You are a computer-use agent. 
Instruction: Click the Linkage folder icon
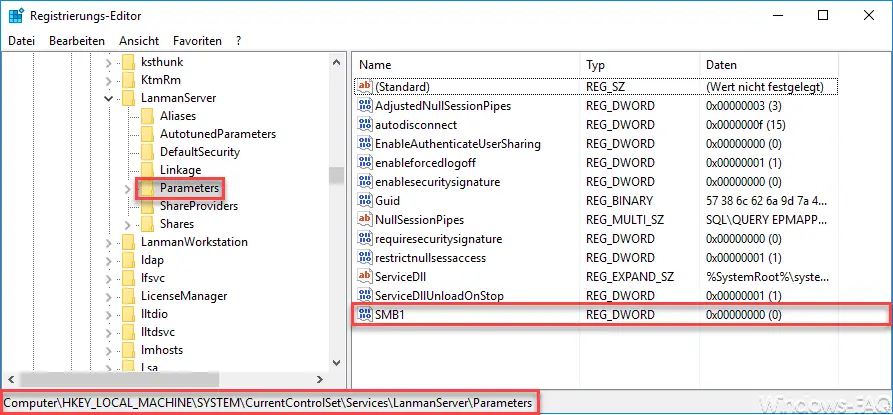click(x=148, y=170)
